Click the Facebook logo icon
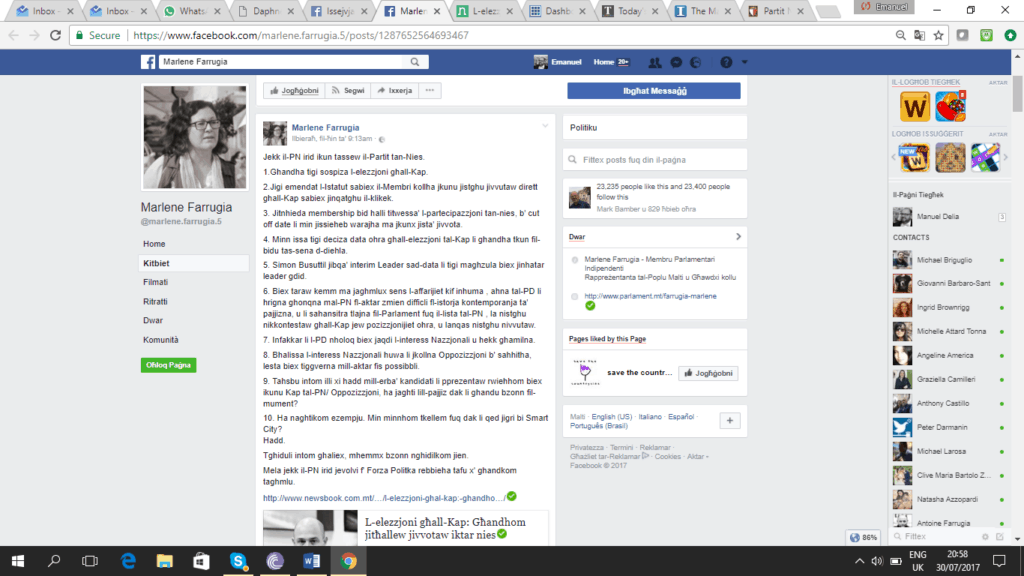The image size is (1024, 576). (147, 62)
